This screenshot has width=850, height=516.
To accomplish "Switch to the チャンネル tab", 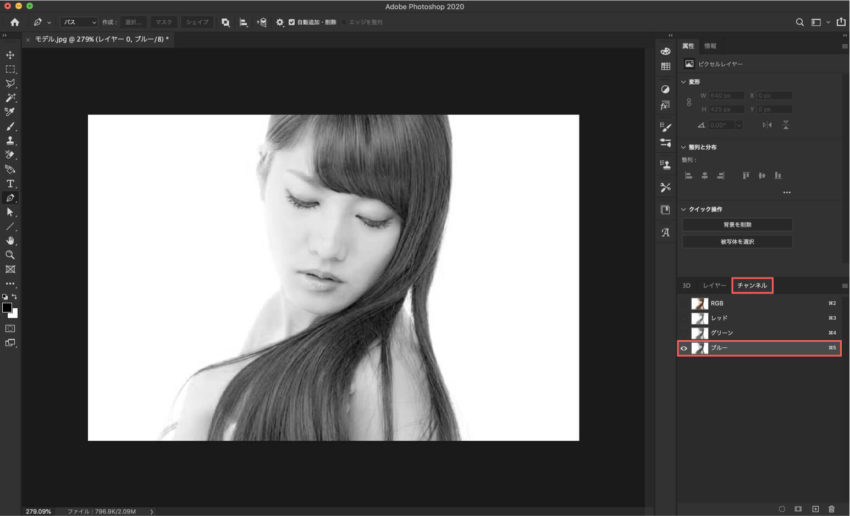I will coord(752,285).
